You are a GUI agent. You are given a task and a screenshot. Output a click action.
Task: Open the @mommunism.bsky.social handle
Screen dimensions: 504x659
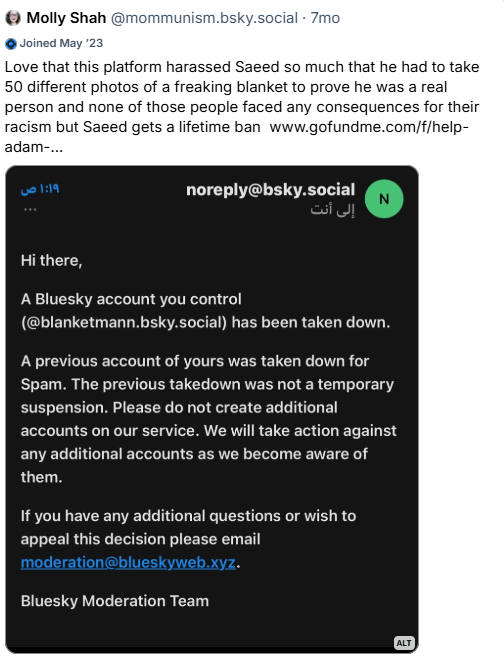coord(204,18)
